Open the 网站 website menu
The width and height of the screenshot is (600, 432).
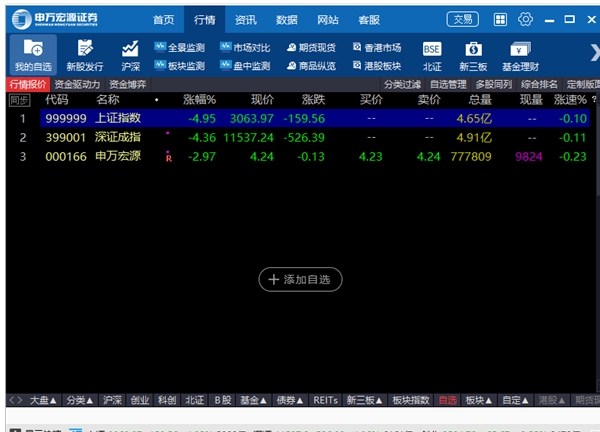pyautogui.click(x=328, y=20)
